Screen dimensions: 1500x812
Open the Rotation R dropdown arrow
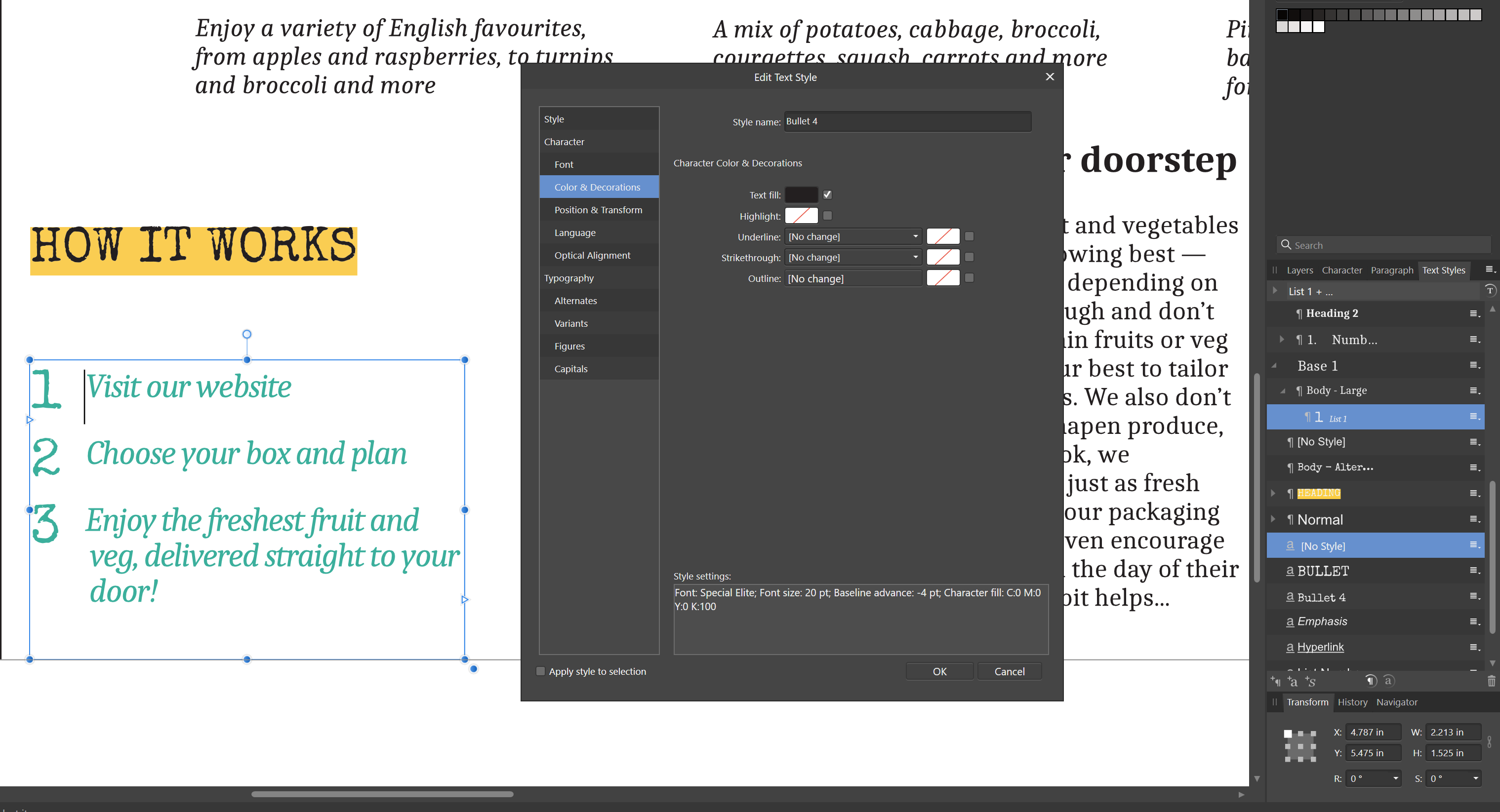click(1395, 778)
